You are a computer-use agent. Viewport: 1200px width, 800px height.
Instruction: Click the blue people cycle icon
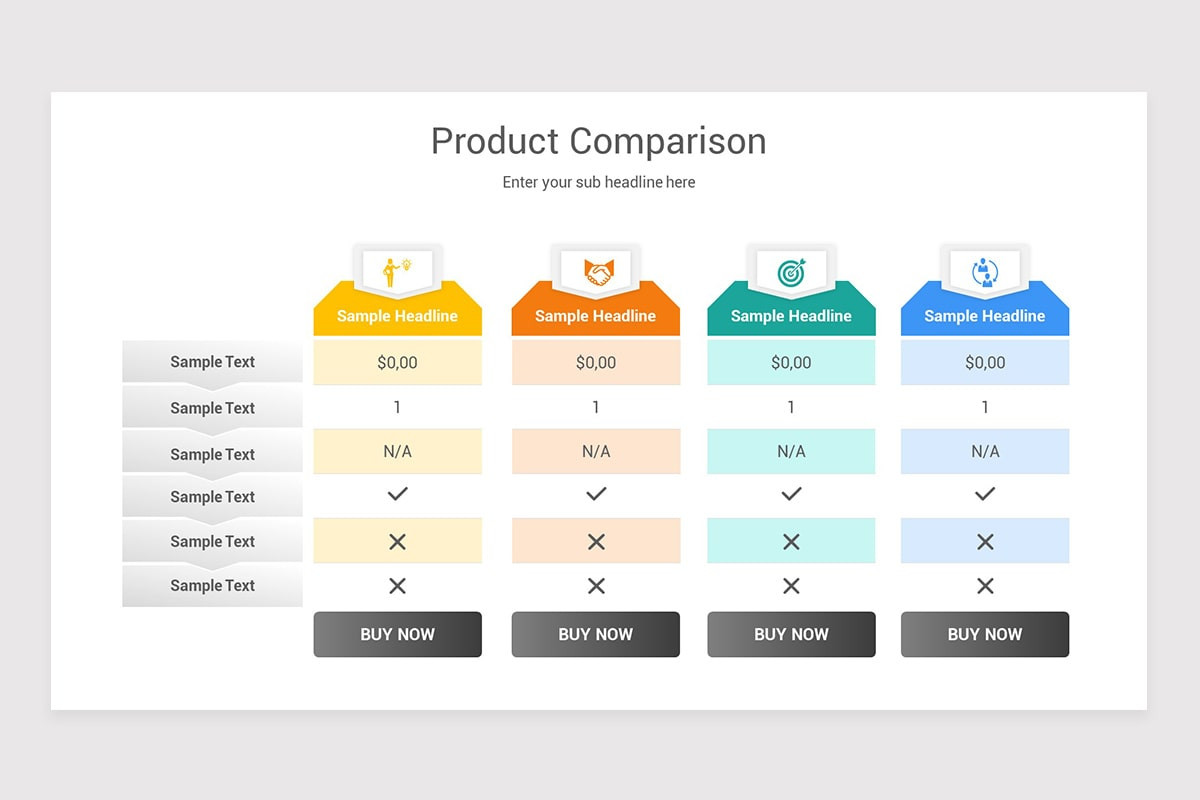[x=985, y=271]
